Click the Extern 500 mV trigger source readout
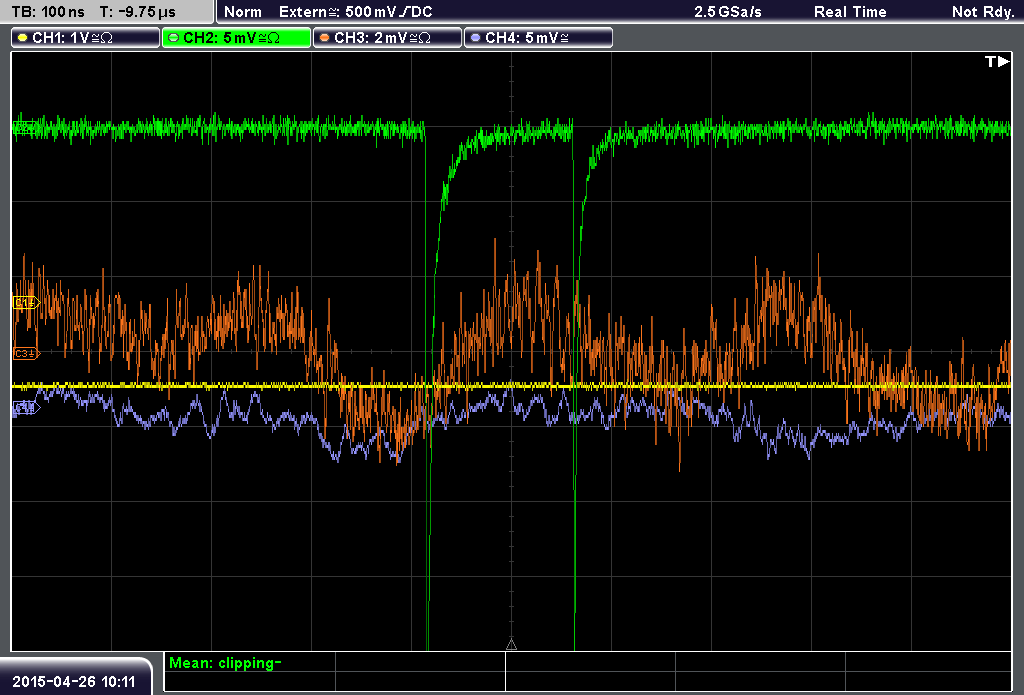Screen dimensions: 1024x695 click(355, 12)
